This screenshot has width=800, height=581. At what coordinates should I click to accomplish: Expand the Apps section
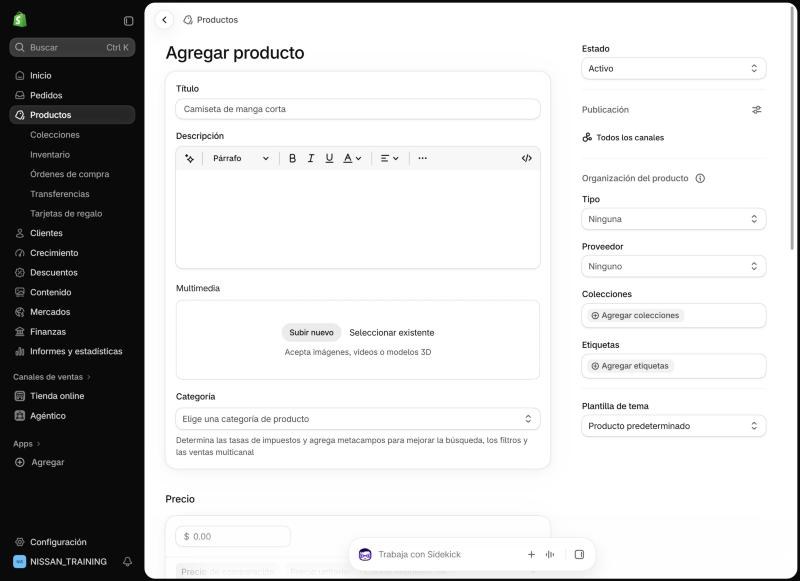tap(27, 444)
